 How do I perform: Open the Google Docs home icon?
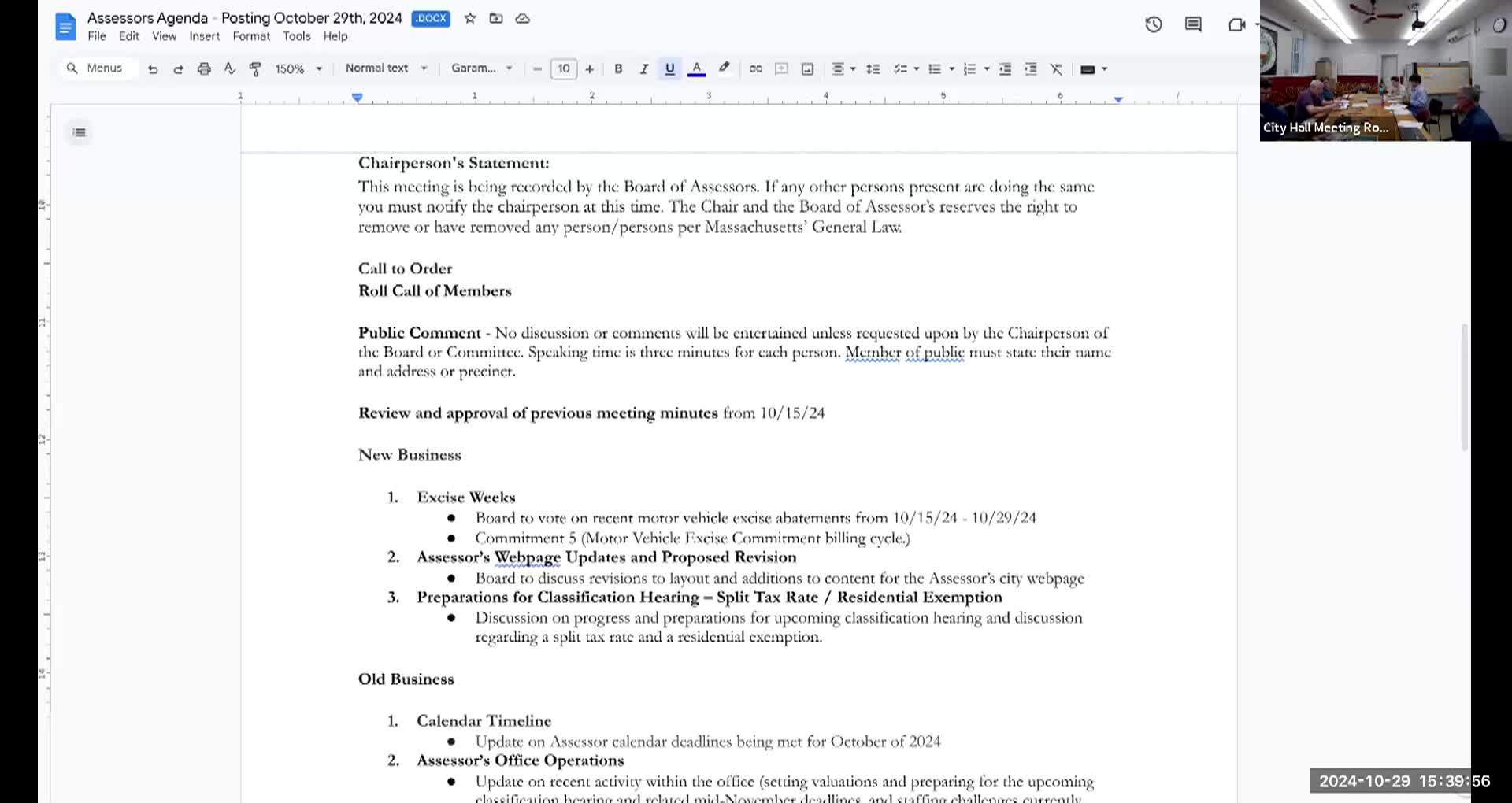pos(65,26)
